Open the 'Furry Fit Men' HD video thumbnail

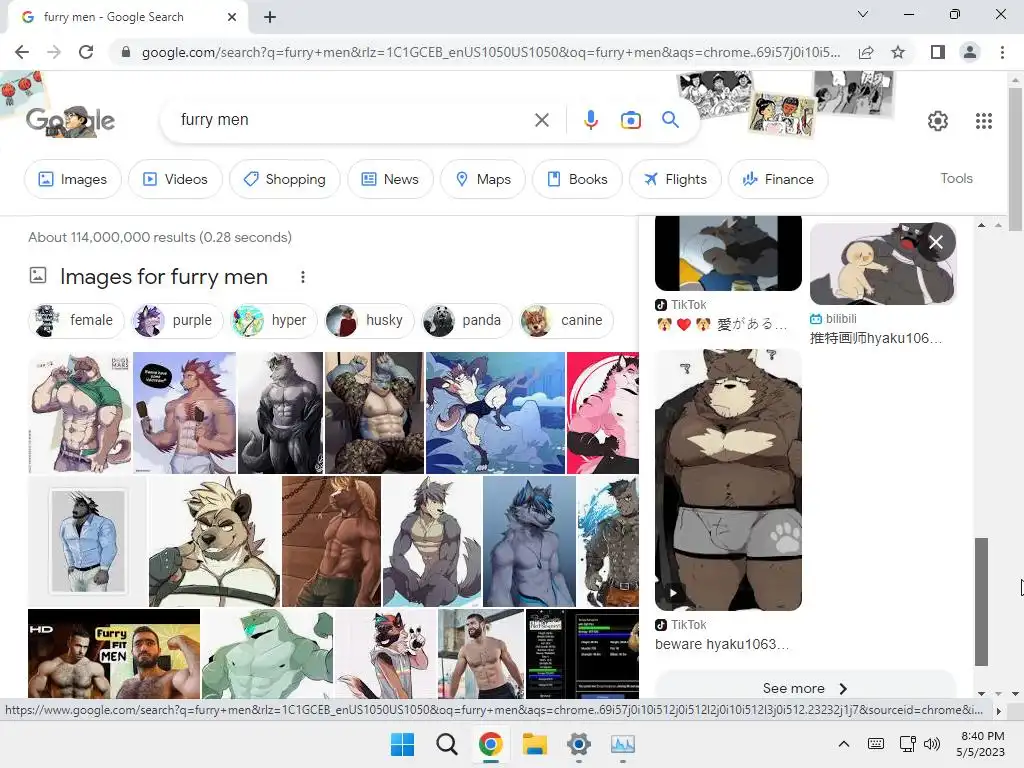tap(114, 654)
